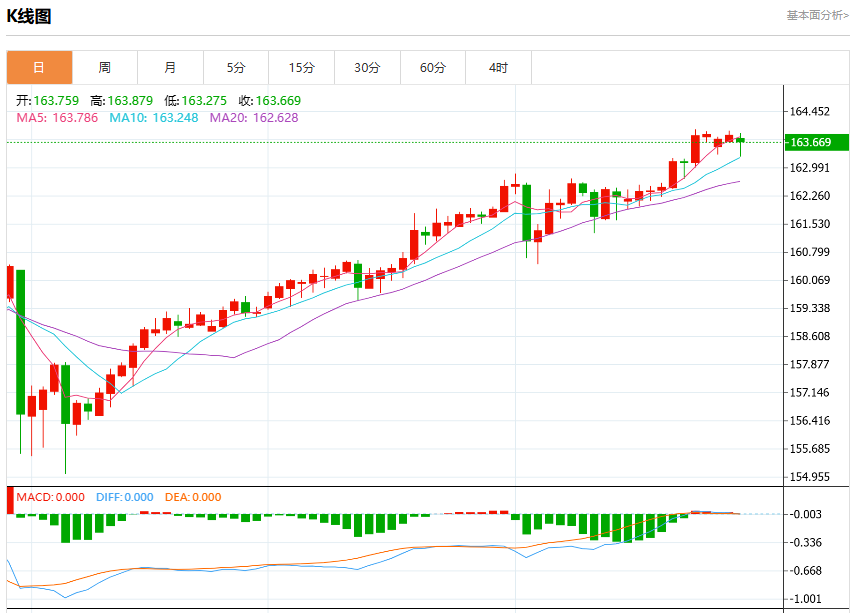The height and width of the screenshot is (613, 862).
Task: Click the red marker beside MACD panel
Action: tap(10, 500)
